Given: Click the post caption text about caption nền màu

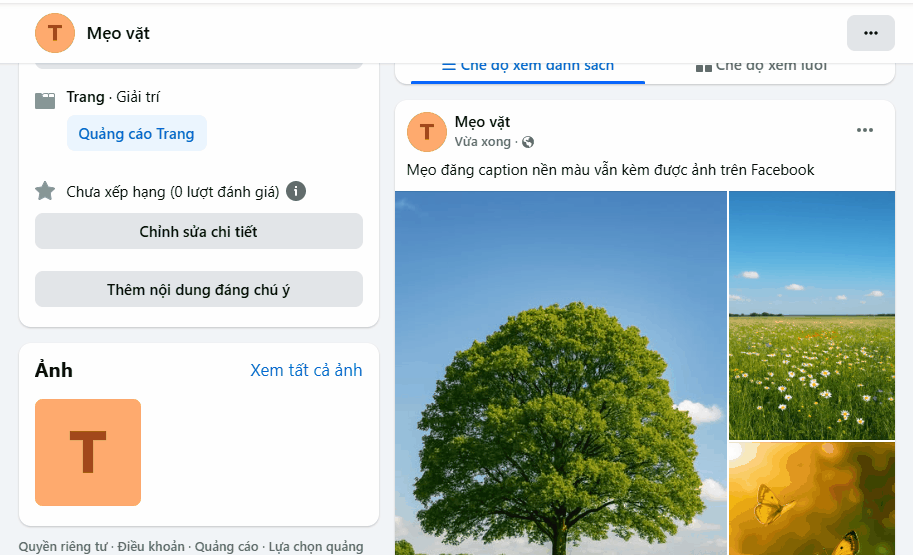Looking at the screenshot, I should 610,170.
